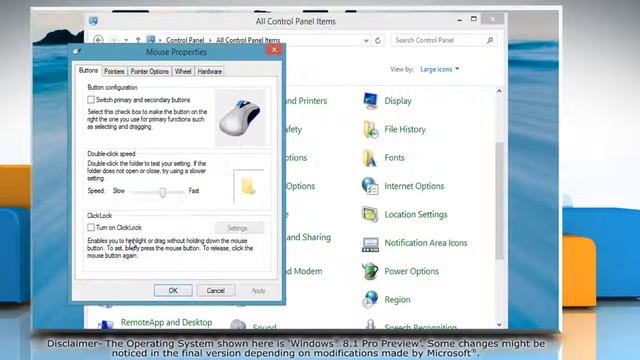640x360 pixels.
Task: Click the Control Panel window title icon
Action: coord(93,21)
